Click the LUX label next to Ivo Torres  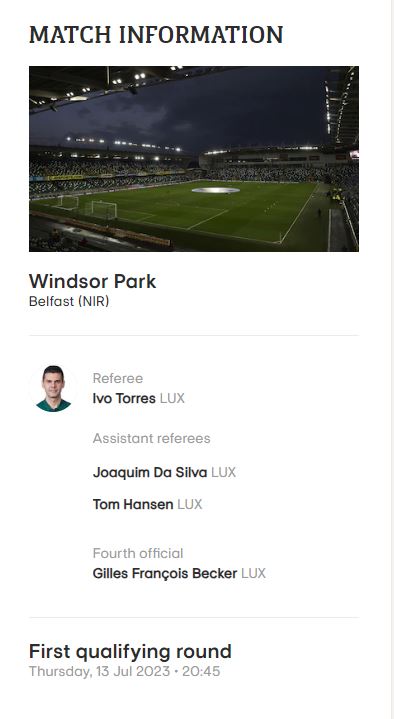coord(172,398)
